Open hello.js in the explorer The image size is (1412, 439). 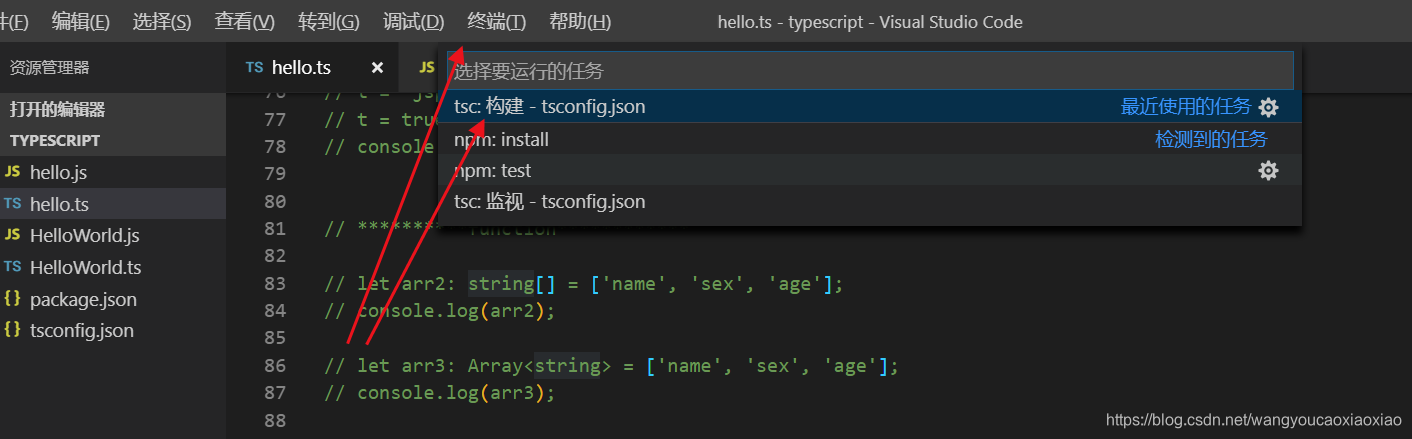pos(113,173)
